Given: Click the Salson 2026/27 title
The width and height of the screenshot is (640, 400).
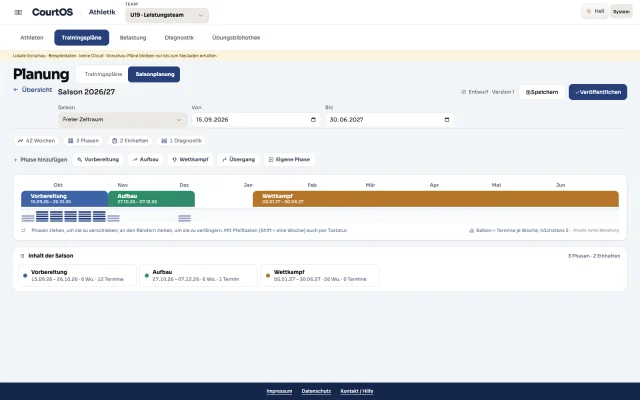Looking at the screenshot, I should tap(86, 92).
